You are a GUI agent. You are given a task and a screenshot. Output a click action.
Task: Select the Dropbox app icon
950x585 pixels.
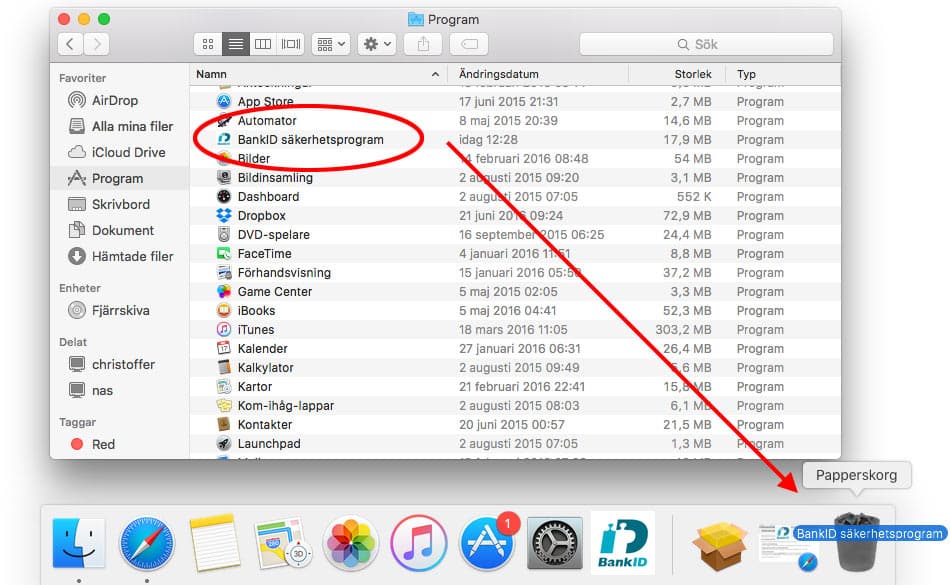click(x=224, y=216)
